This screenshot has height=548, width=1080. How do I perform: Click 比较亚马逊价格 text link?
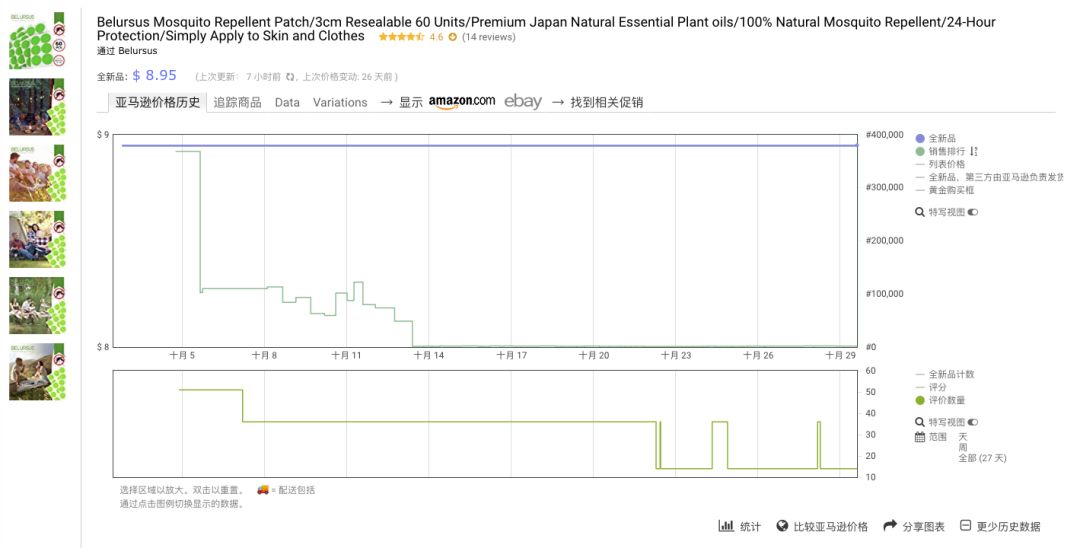831,527
